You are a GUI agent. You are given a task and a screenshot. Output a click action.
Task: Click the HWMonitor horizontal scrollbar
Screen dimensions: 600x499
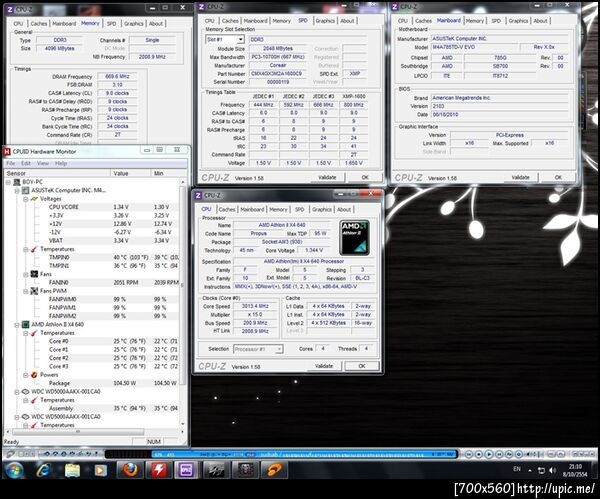tap(78, 432)
